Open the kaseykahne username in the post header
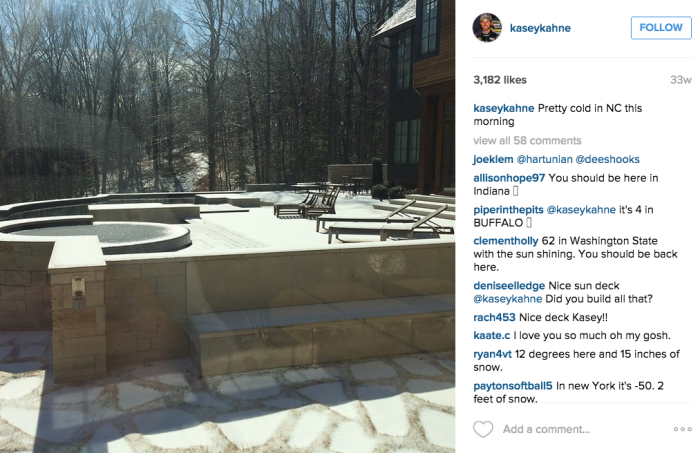This screenshot has height=453, width=700. [540, 28]
